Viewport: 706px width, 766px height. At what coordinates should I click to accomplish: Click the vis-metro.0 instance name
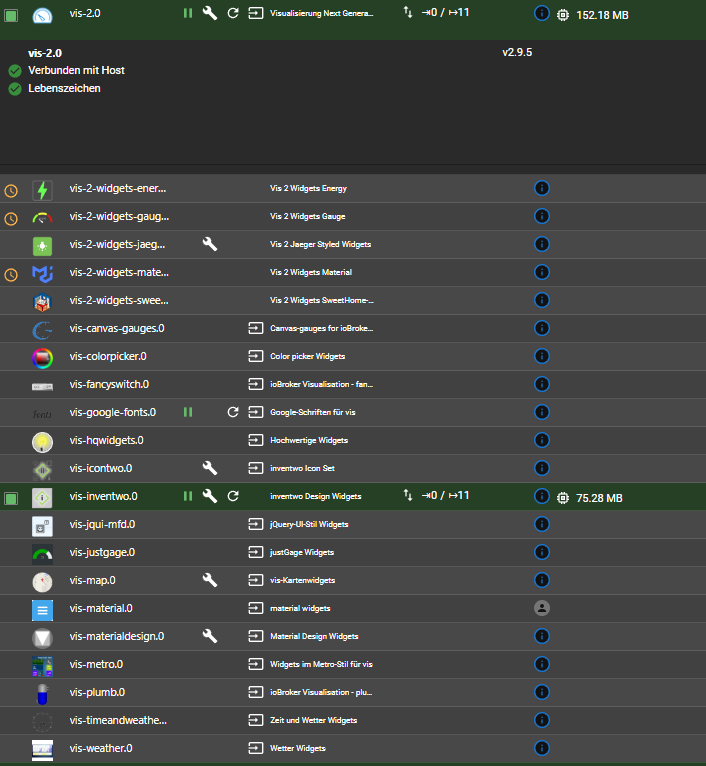(96, 664)
